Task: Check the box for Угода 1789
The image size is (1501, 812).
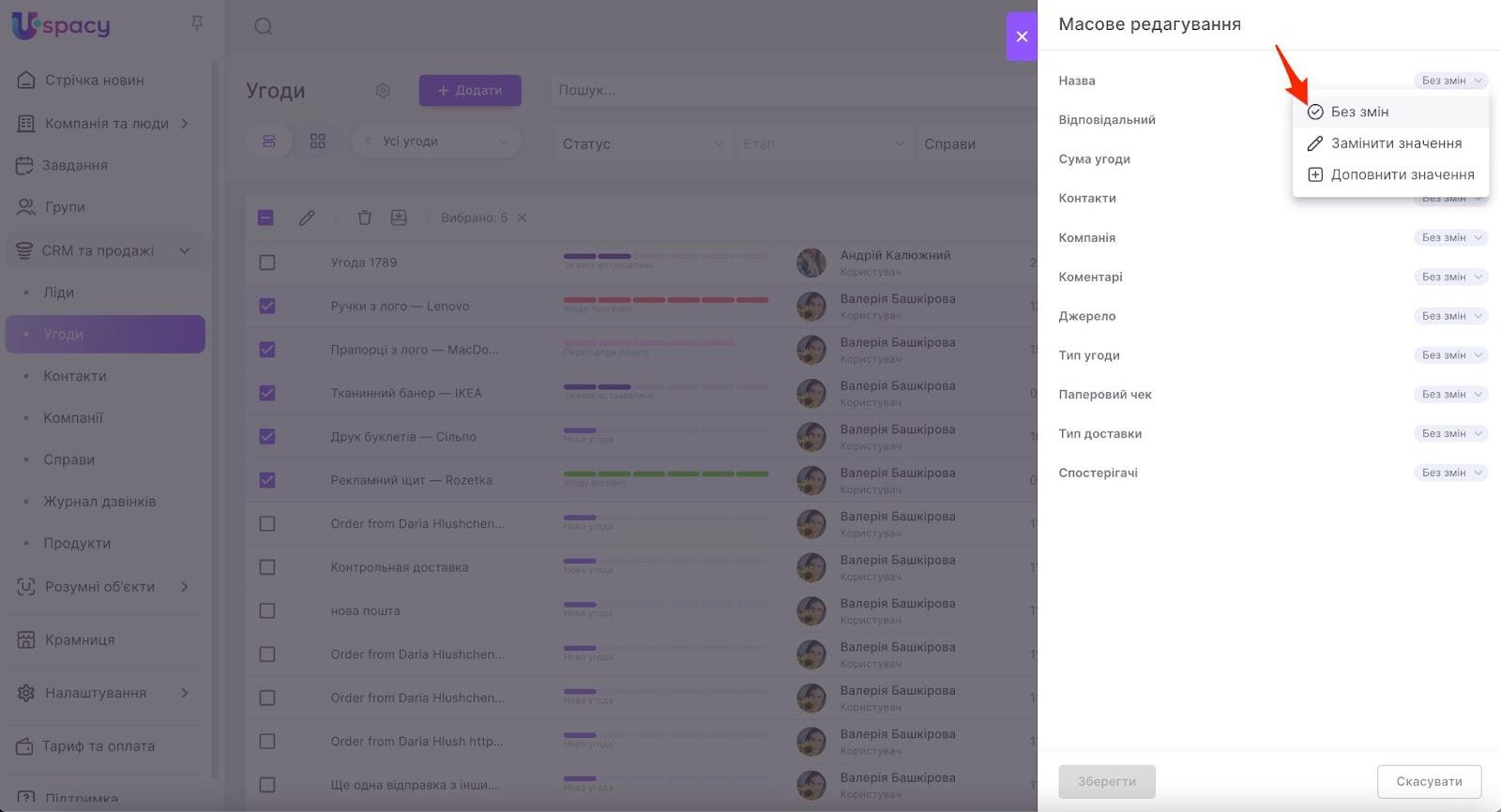Action: pyautogui.click(x=267, y=263)
